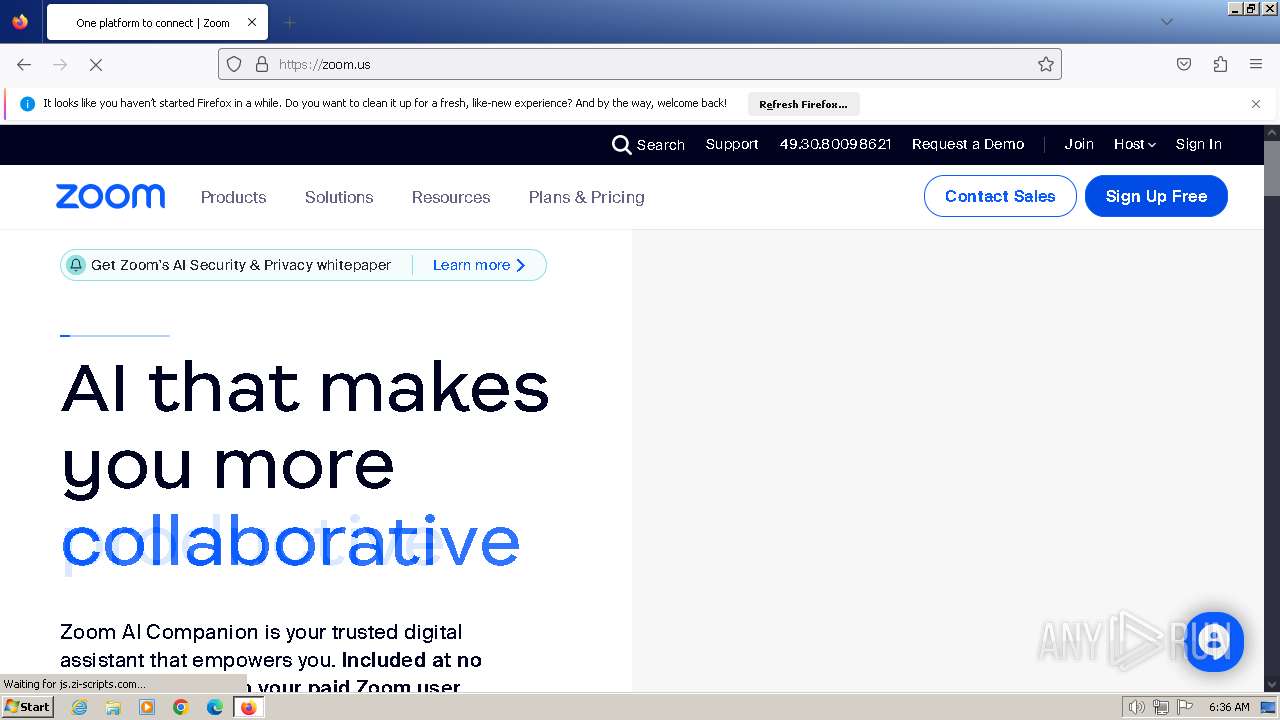This screenshot has width=1280, height=720.
Task: Click the phone number 49.30.80098621
Action: point(835,144)
